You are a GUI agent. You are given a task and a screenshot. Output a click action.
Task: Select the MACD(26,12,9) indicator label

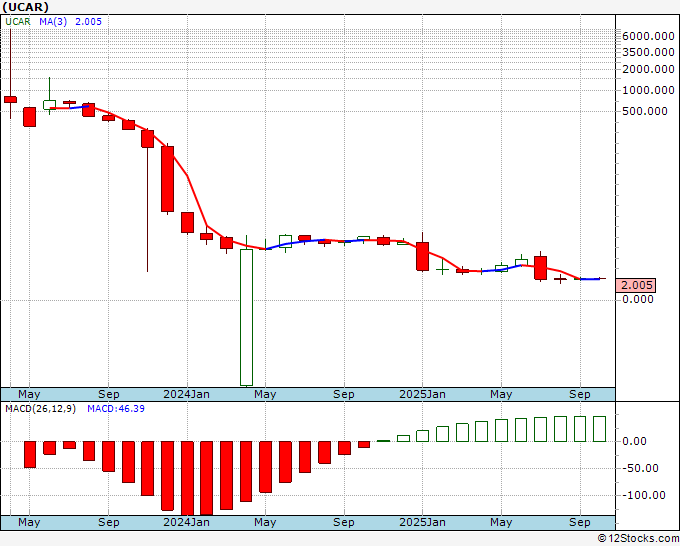point(40,409)
